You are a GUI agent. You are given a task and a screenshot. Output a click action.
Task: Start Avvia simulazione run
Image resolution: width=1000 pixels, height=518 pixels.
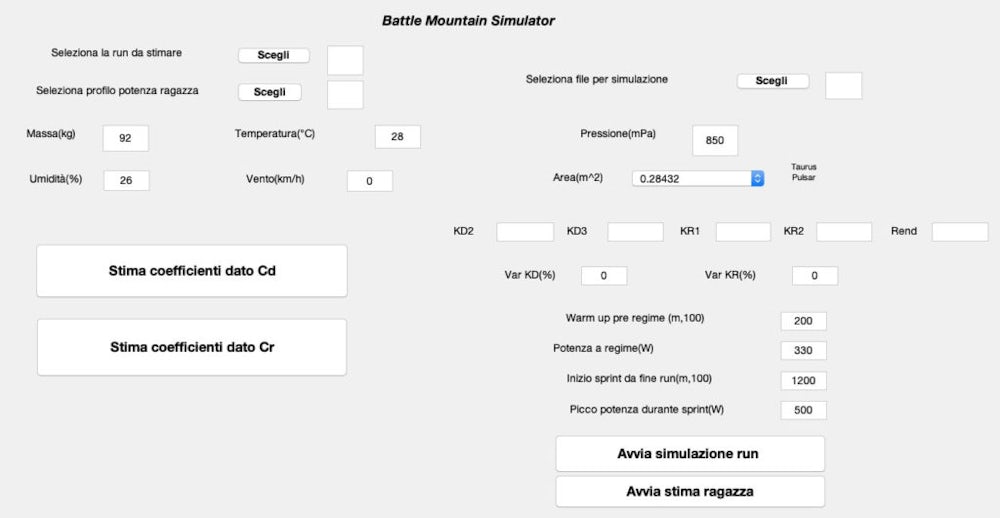(x=690, y=454)
